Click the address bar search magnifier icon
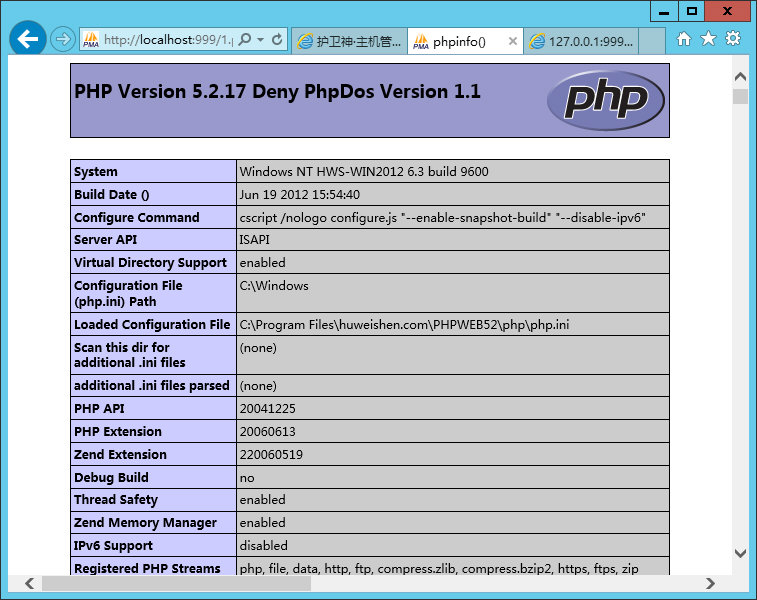757x600 pixels. (245, 39)
